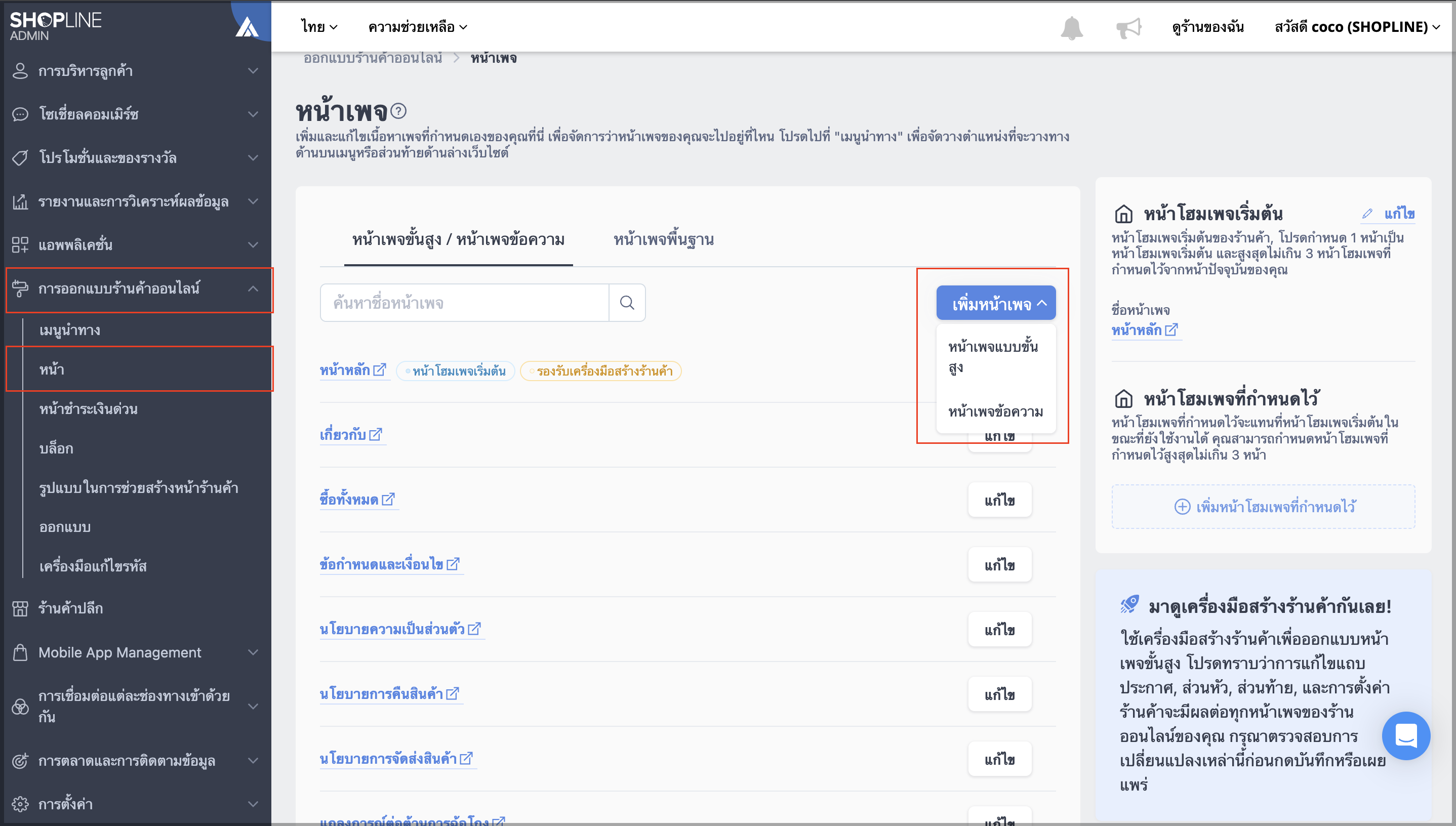The image size is (1456, 826).
Task: Click in the ค้นหาชื่อหน้าเพจ search field
Action: [464, 302]
